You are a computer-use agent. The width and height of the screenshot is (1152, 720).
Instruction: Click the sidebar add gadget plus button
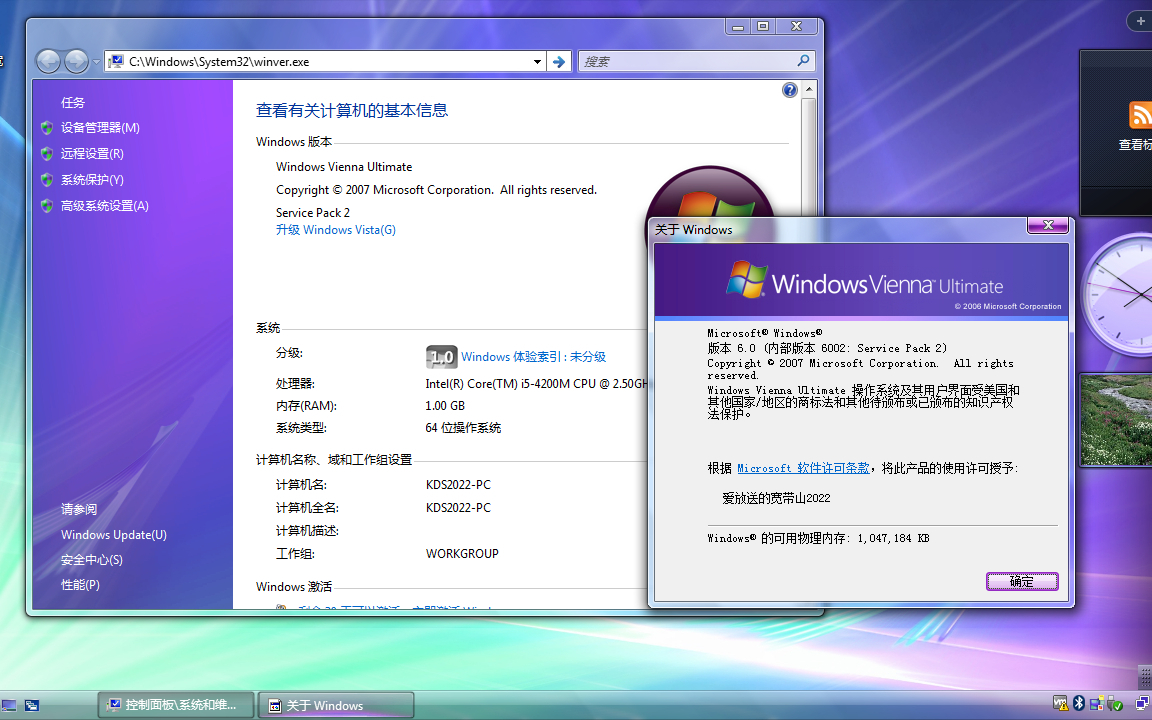point(1140,21)
